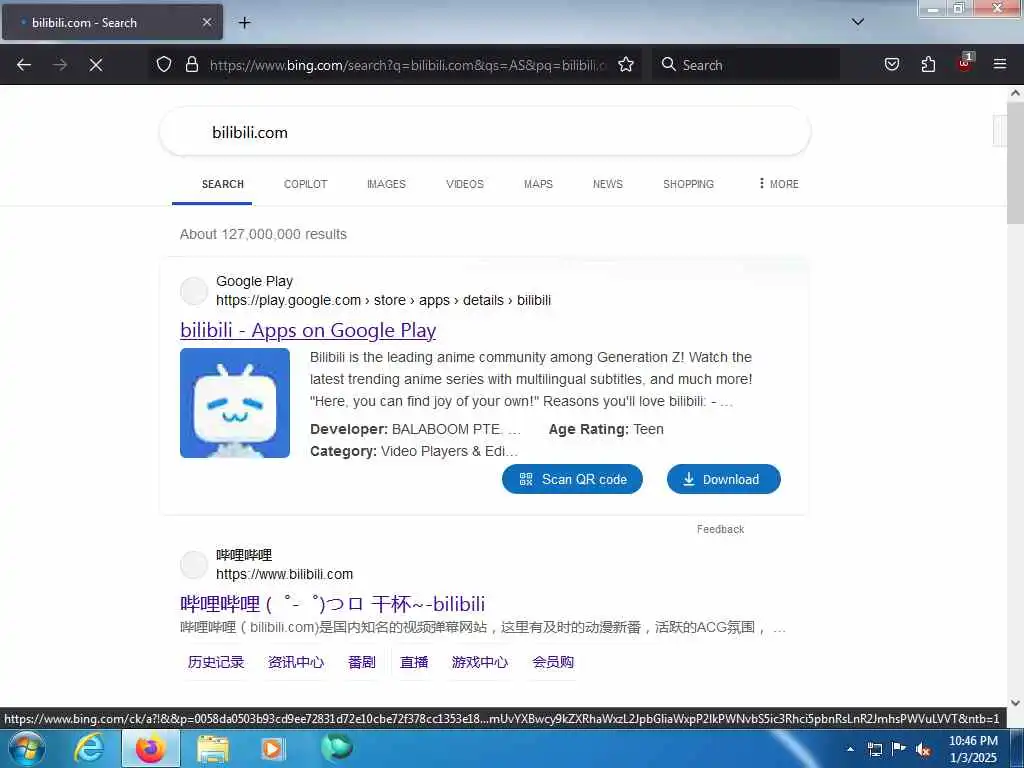
Task: Click the bilibili app icon thumbnail
Action: (235, 403)
